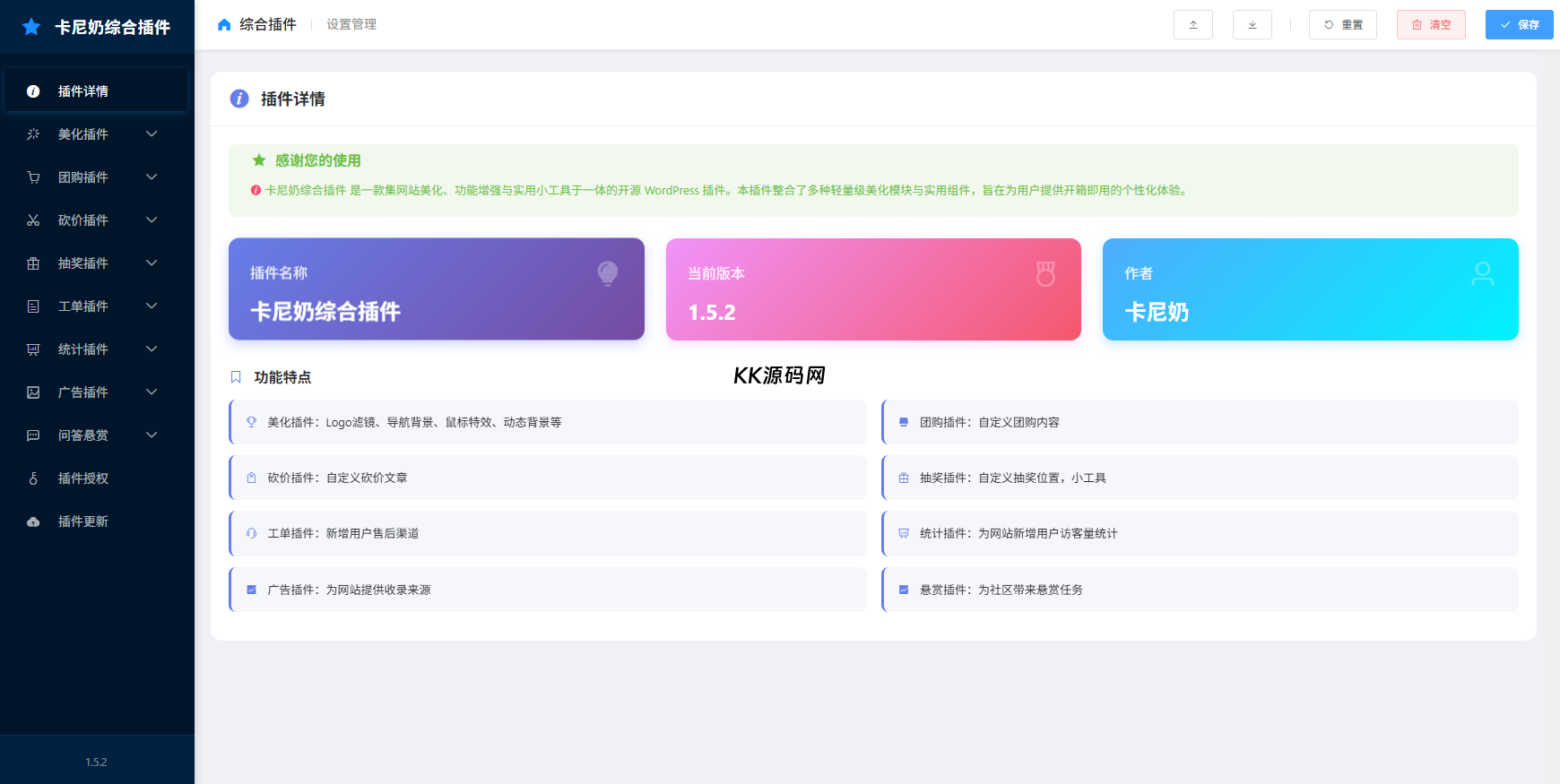Expand the 问答悬赏 submenu chevron

point(152,435)
